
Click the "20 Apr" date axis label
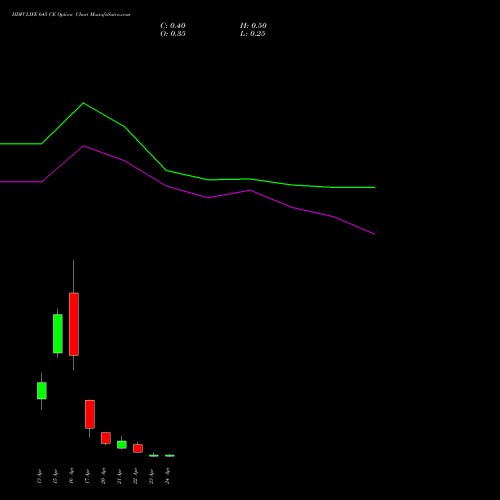coord(103,476)
